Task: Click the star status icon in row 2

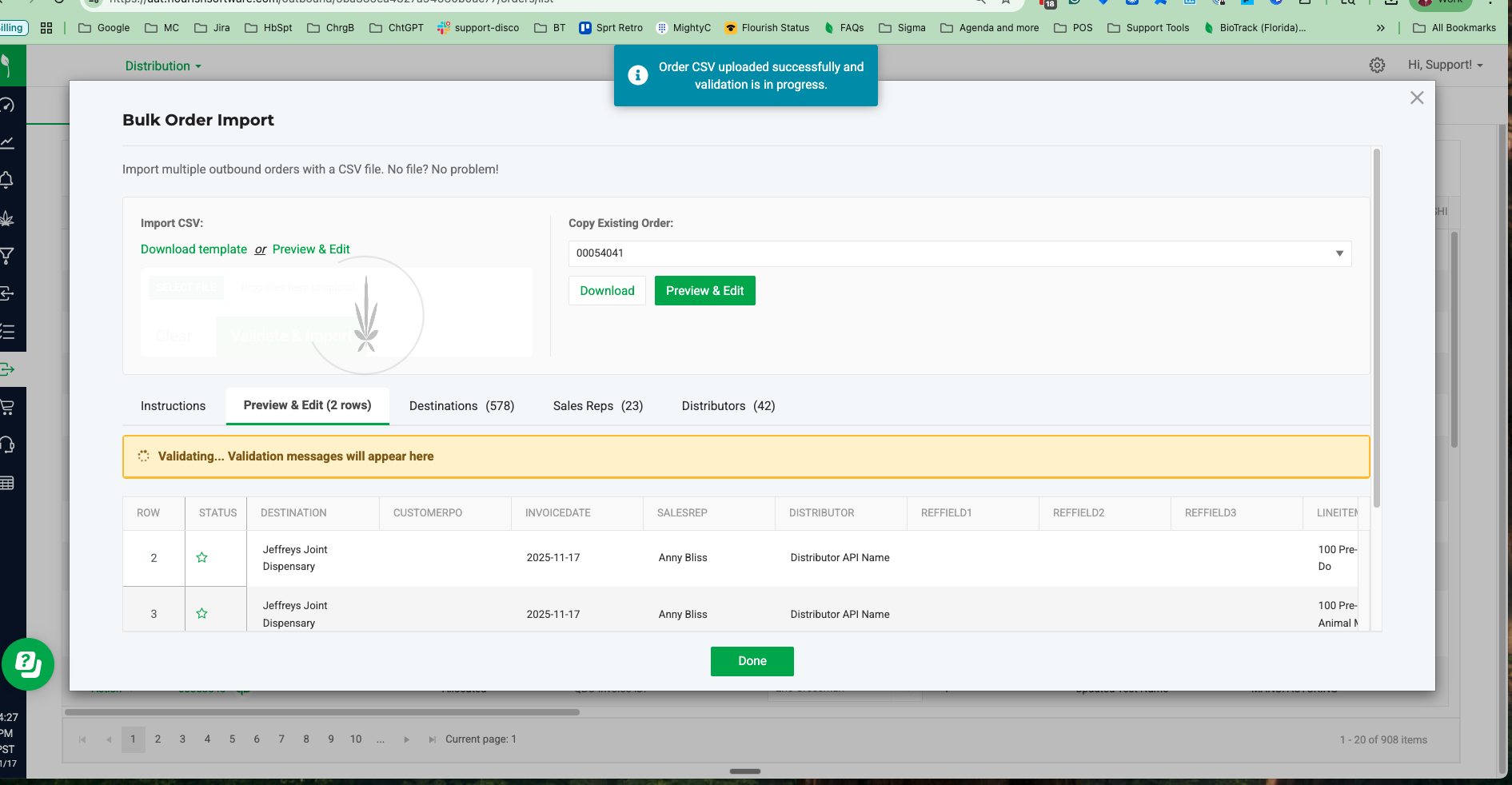Action: click(202, 558)
